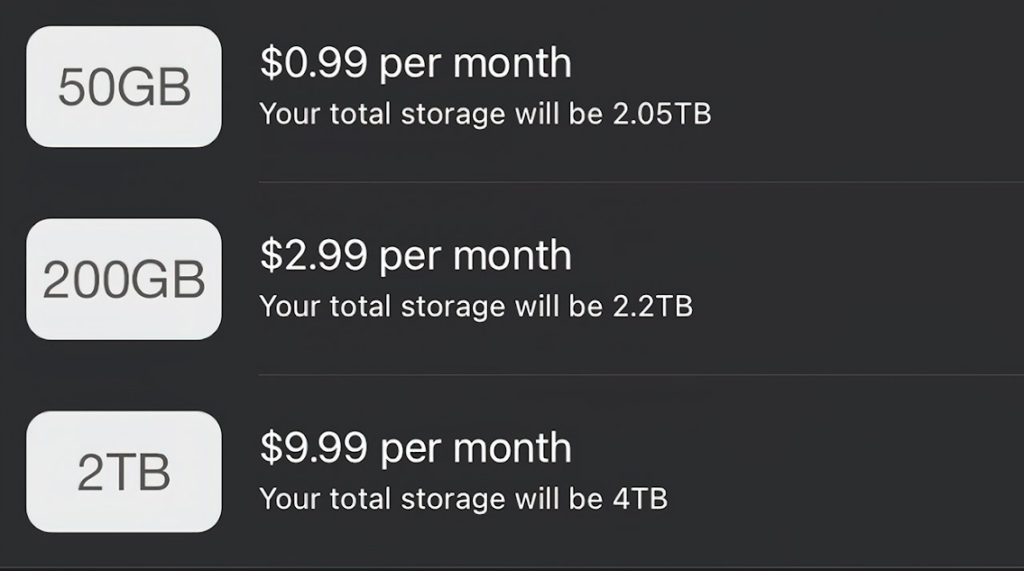
Task: Pick the 2TB storage plan badge
Action: tap(123, 472)
